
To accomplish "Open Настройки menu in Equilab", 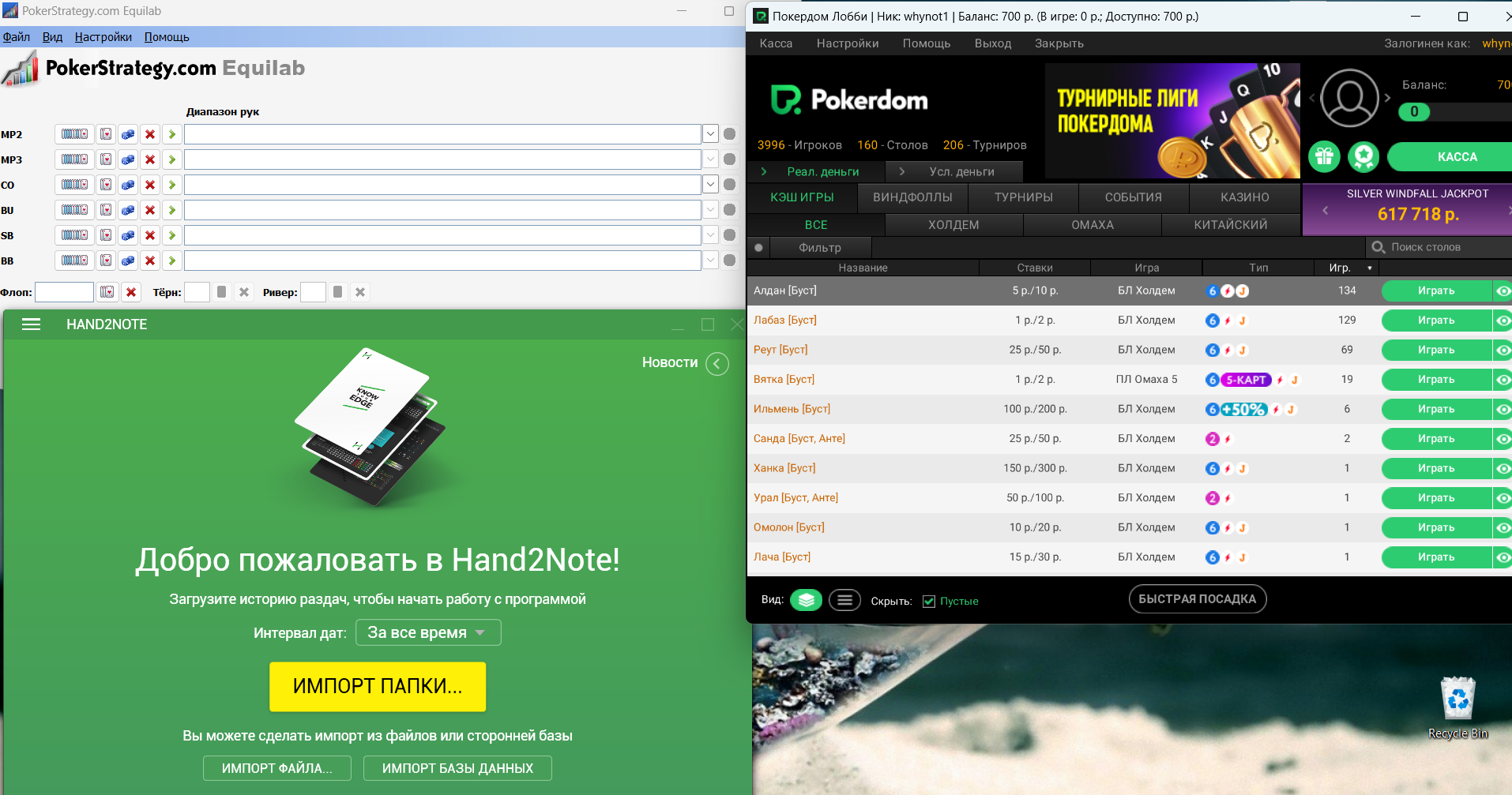I will coord(103,37).
